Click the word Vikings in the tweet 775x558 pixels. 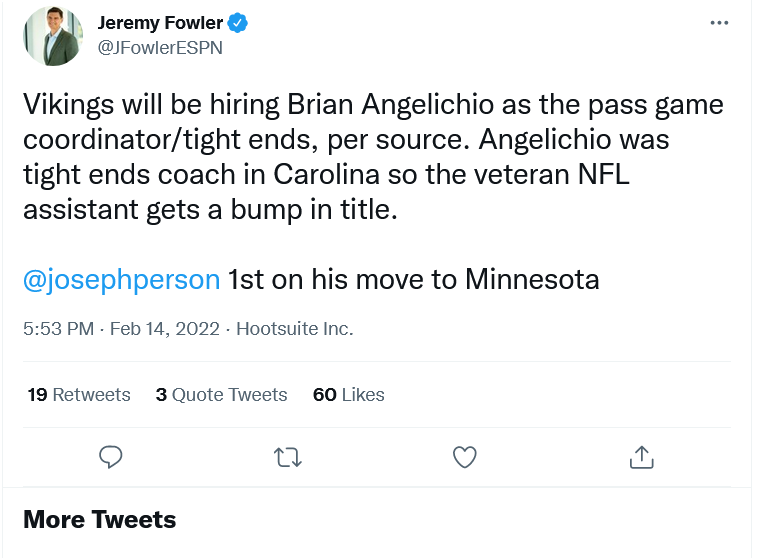[x=64, y=105]
